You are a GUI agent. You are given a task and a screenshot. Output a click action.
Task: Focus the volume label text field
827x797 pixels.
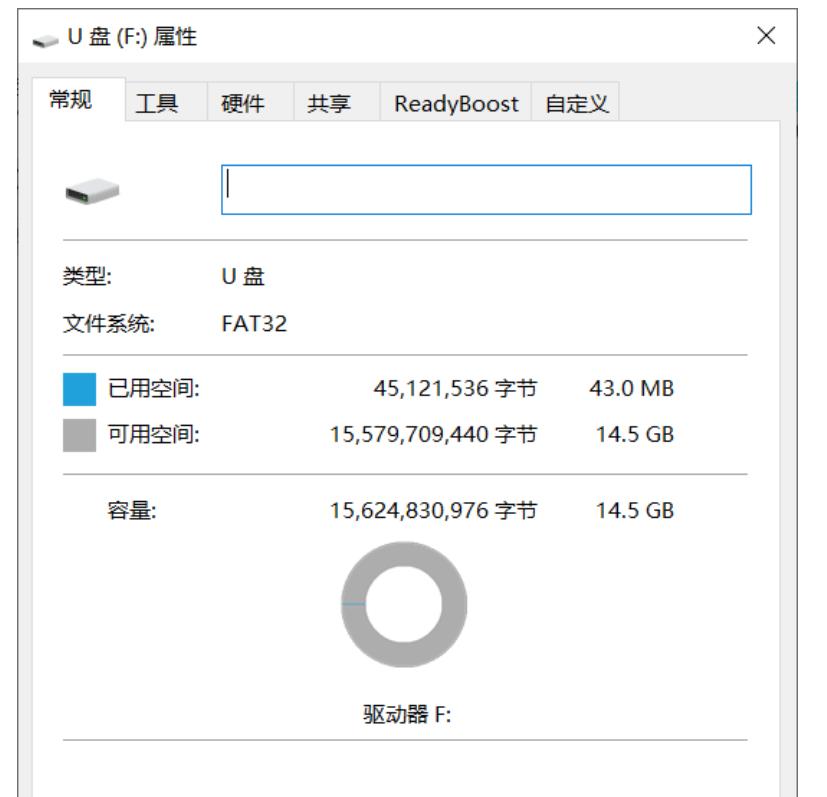coord(485,190)
